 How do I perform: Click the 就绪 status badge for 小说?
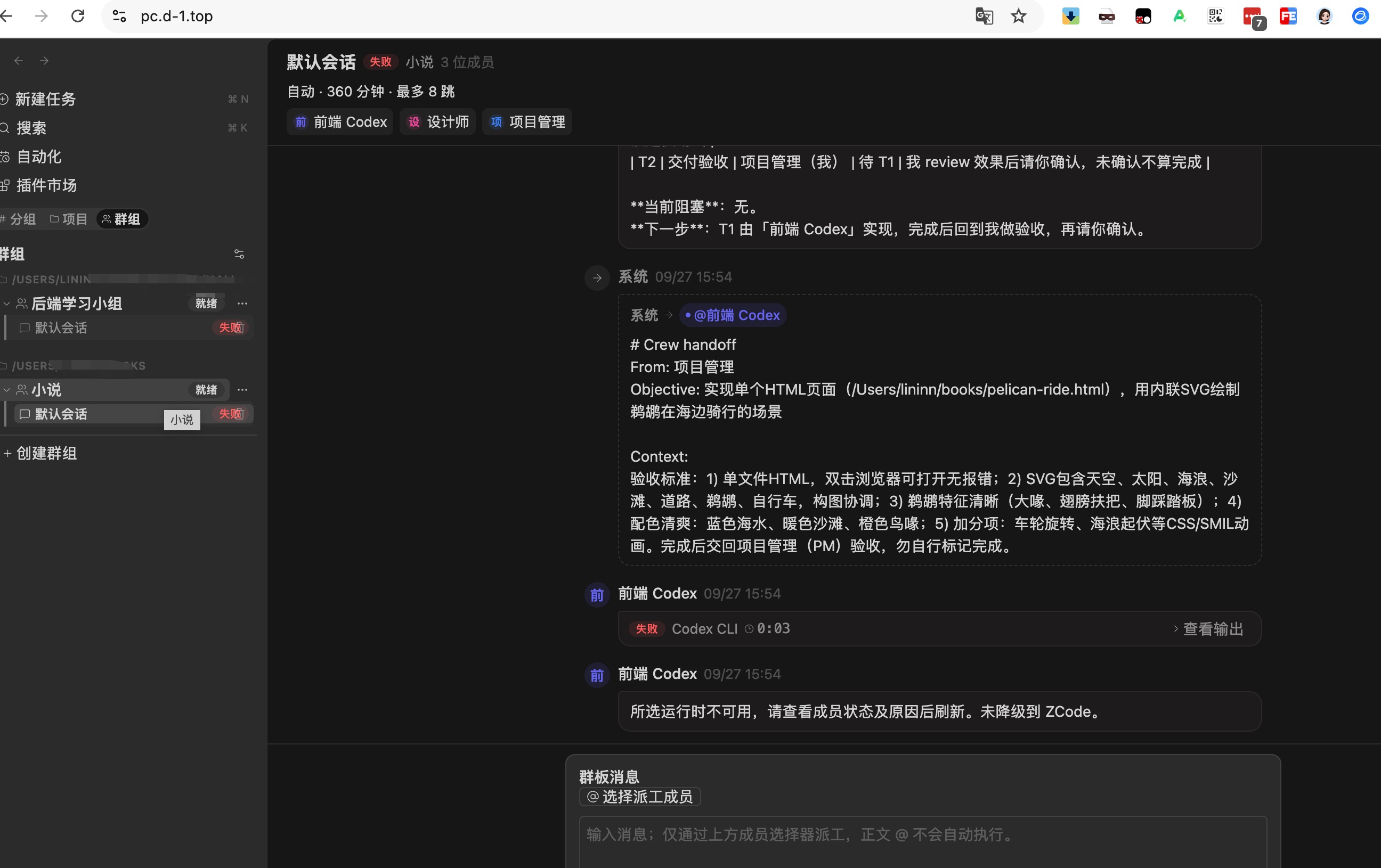(x=206, y=390)
